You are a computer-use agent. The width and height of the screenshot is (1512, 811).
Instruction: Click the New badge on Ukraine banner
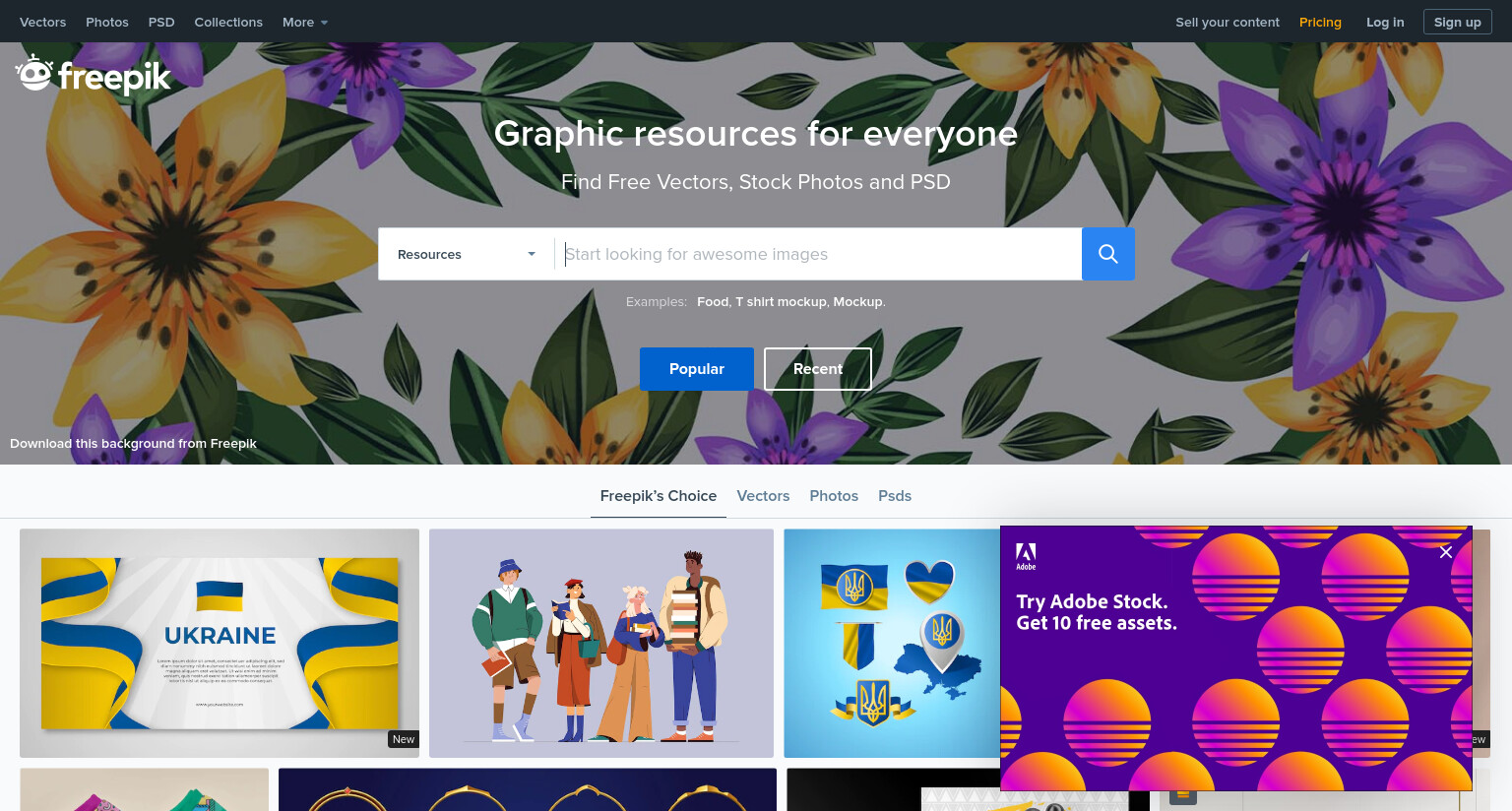point(404,739)
